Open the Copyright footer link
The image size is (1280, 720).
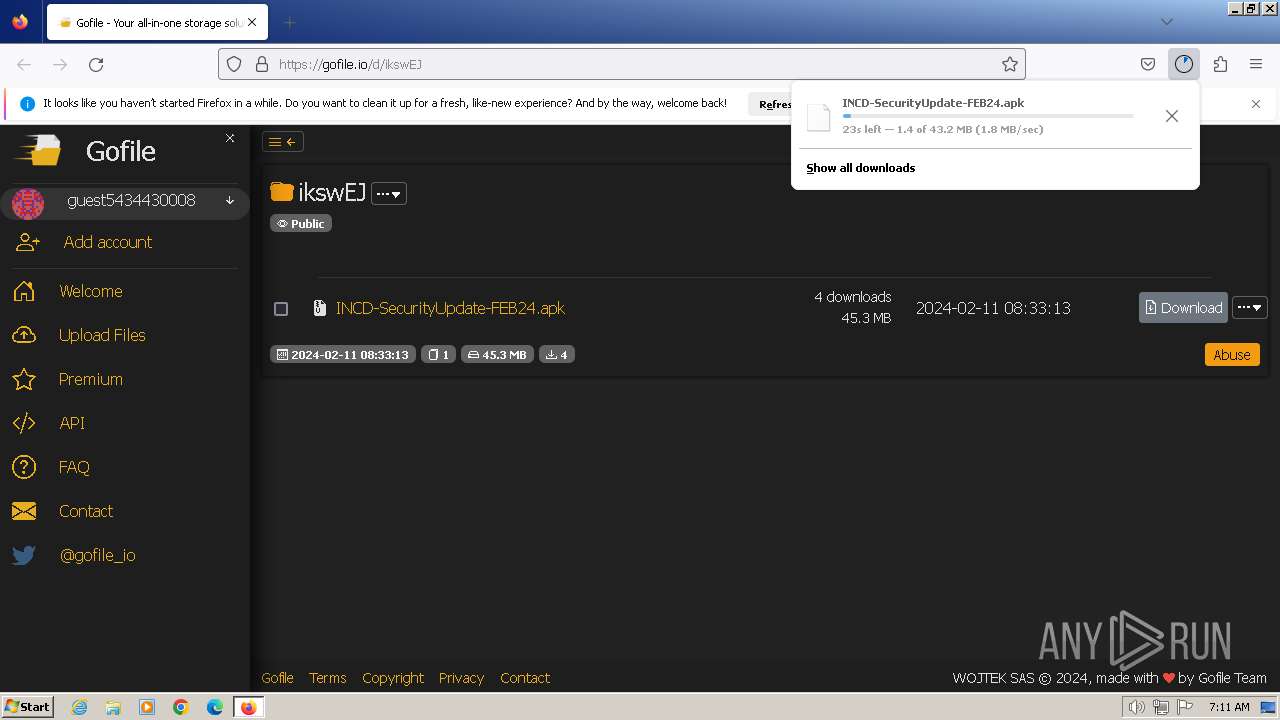click(393, 678)
